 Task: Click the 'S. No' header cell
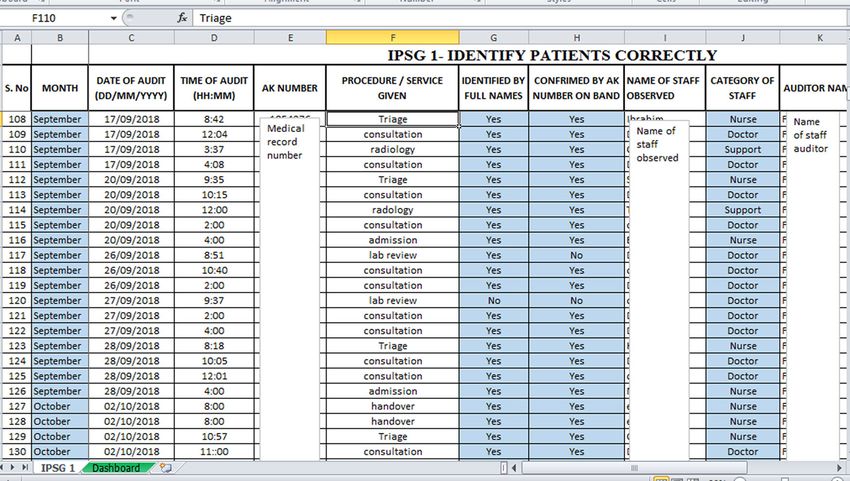(17, 88)
